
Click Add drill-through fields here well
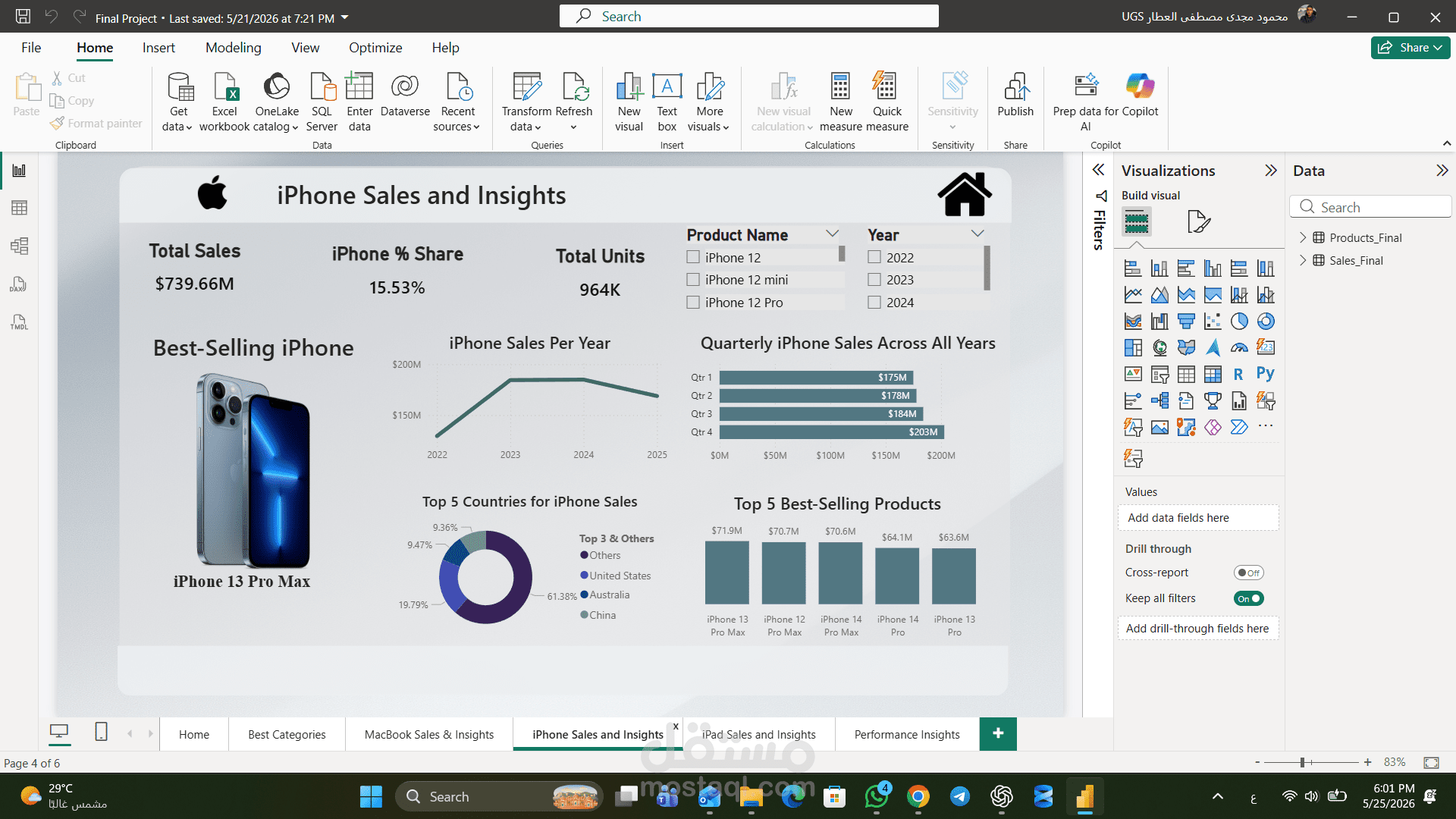(1197, 629)
